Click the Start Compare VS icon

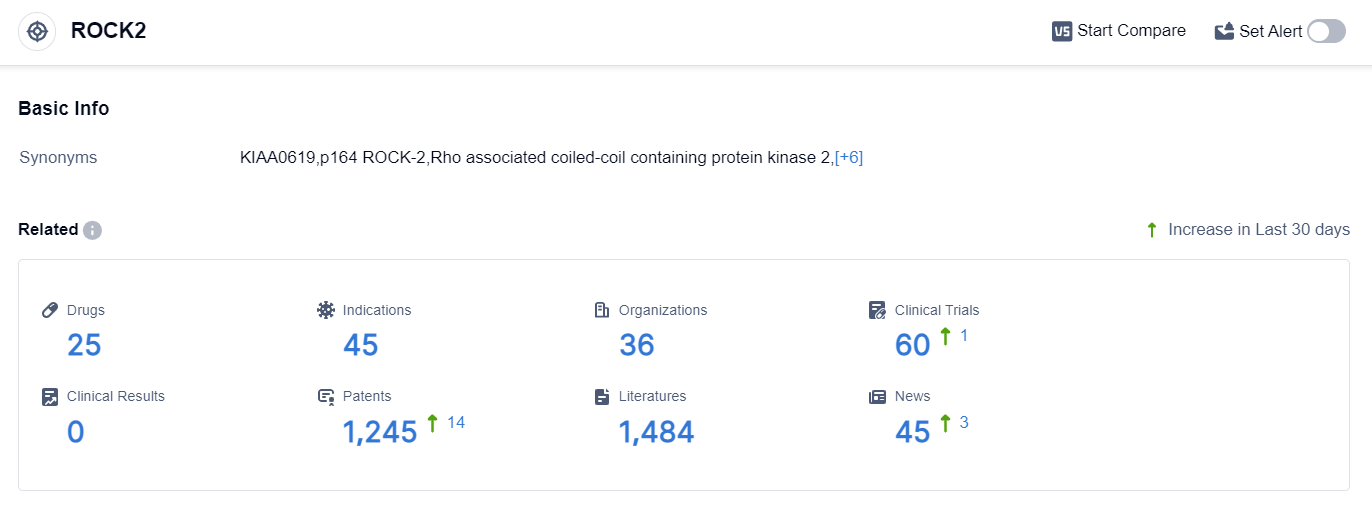tap(1062, 31)
